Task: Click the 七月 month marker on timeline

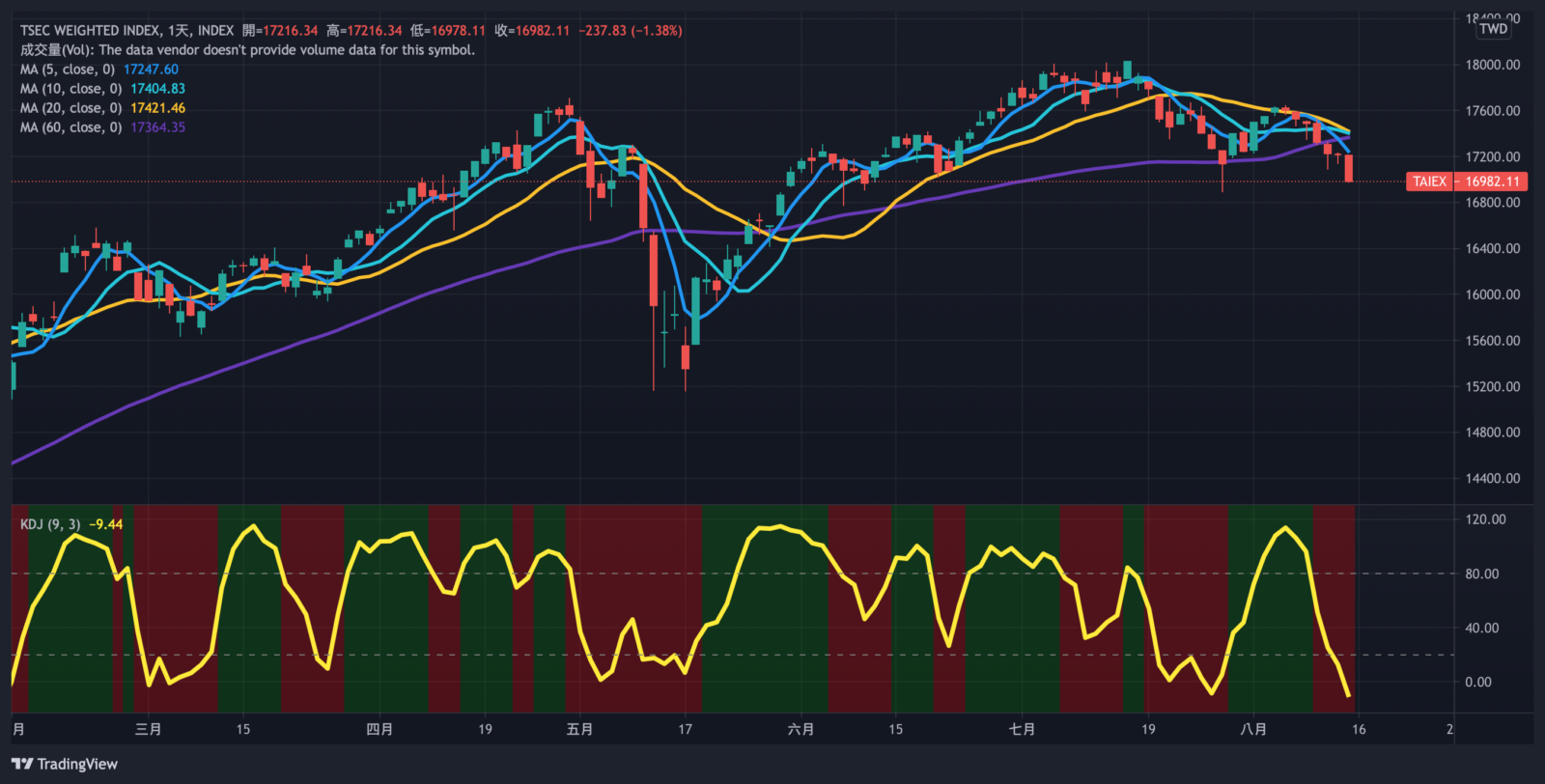Action: (x=1022, y=729)
